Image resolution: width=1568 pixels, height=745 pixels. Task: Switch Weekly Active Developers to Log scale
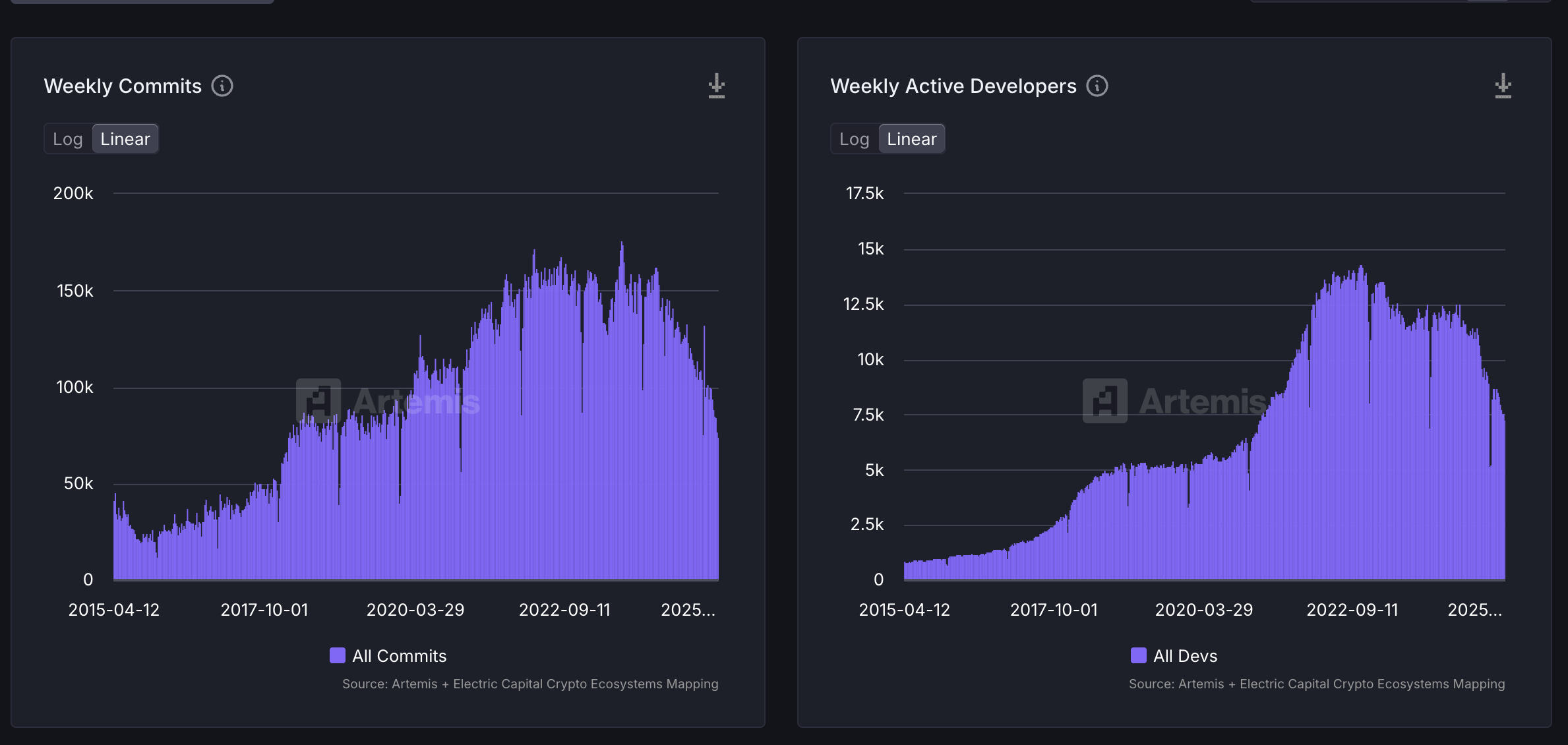click(x=855, y=139)
